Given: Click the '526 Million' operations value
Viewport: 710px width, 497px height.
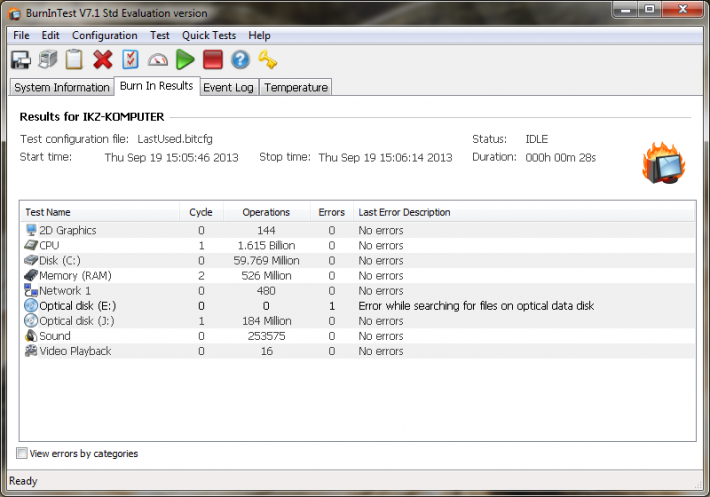Looking at the screenshot, I should (x=266, y=276).
